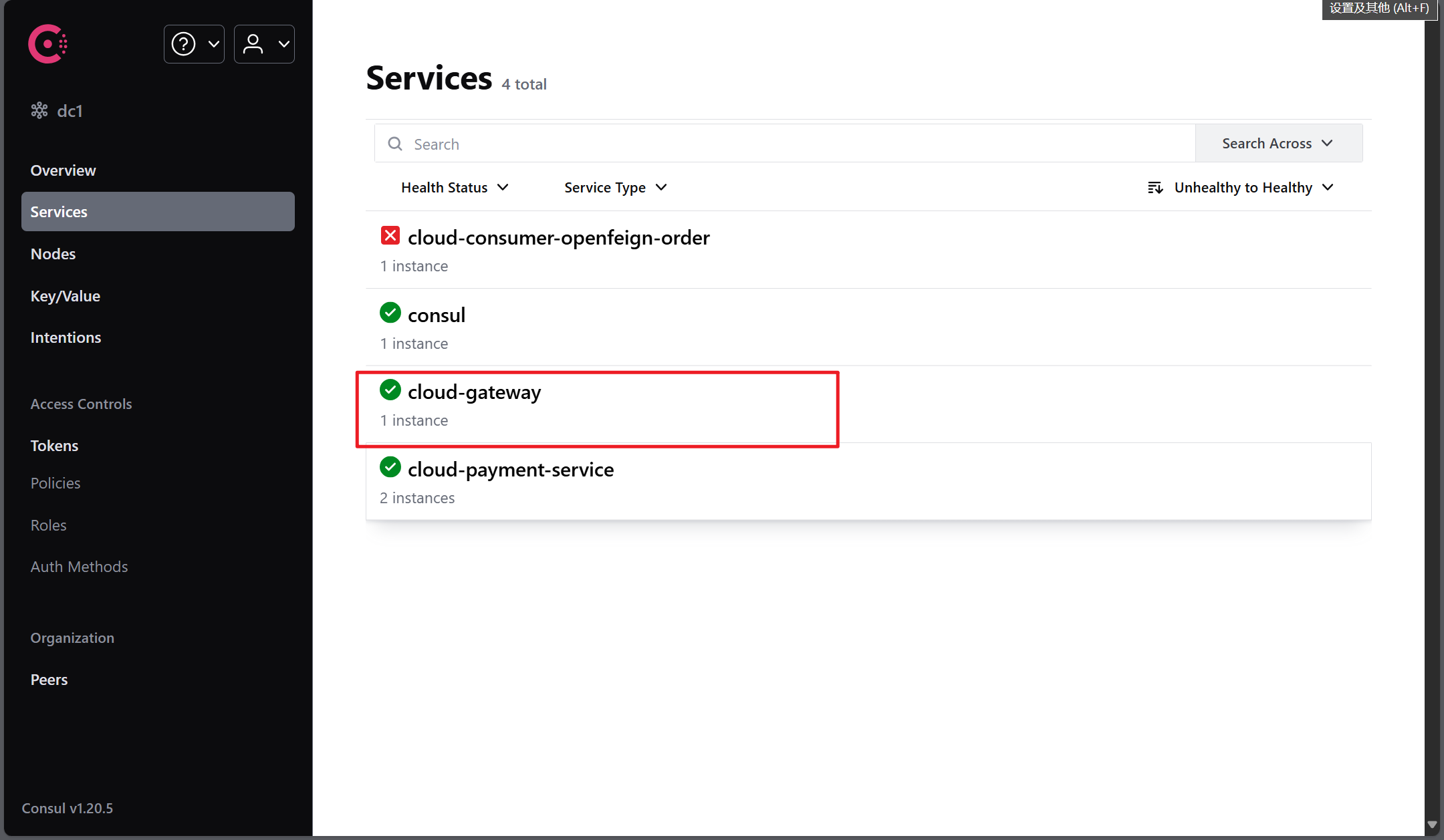Click the search magnifier icon
1444x840 pixels.
[395, 144]
